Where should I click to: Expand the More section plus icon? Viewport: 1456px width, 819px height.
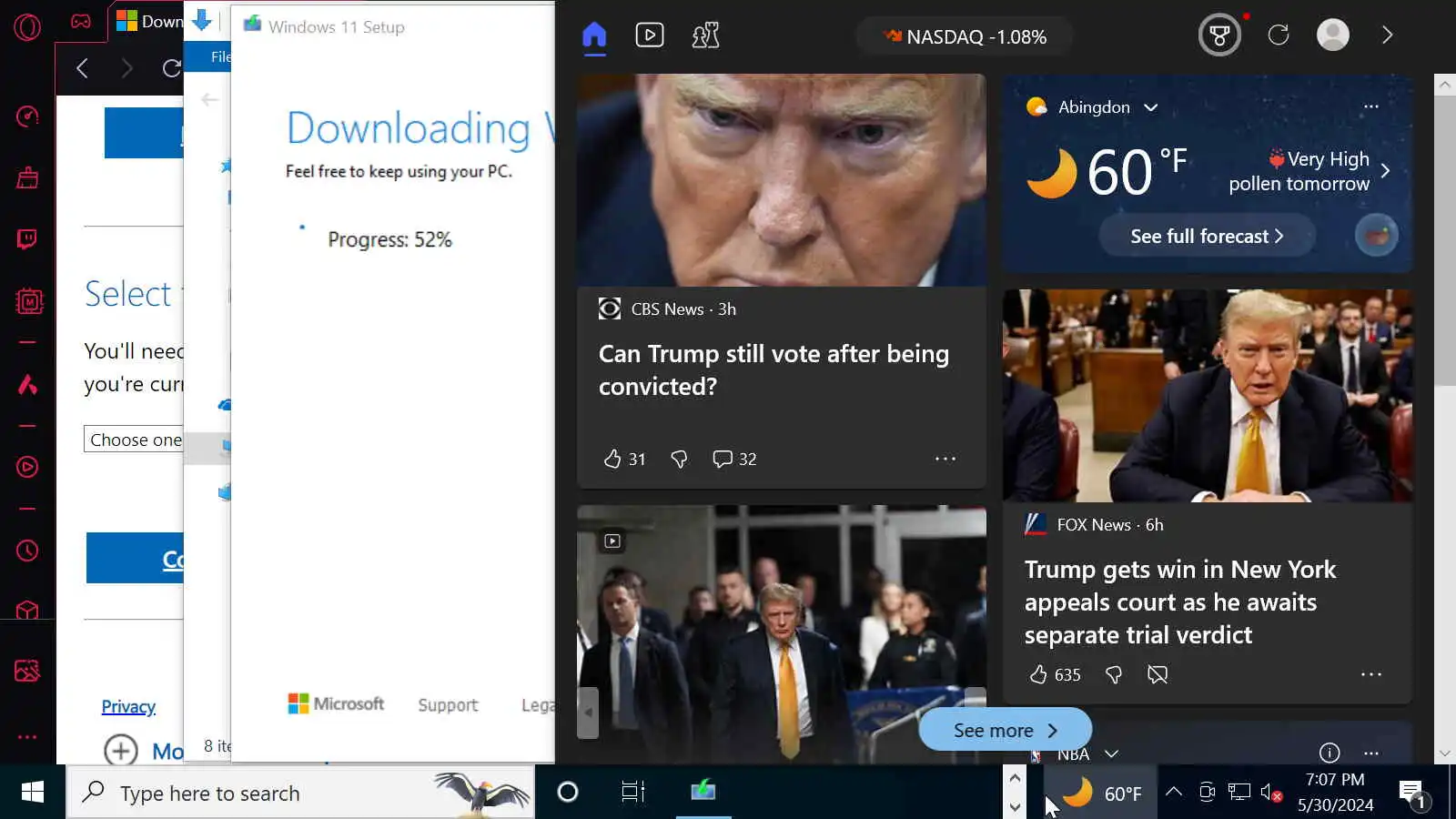click(x=121, y=751)
